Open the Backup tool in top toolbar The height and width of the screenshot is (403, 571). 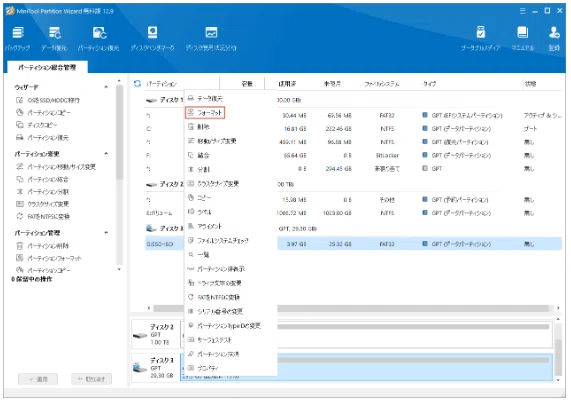(17, 38)
